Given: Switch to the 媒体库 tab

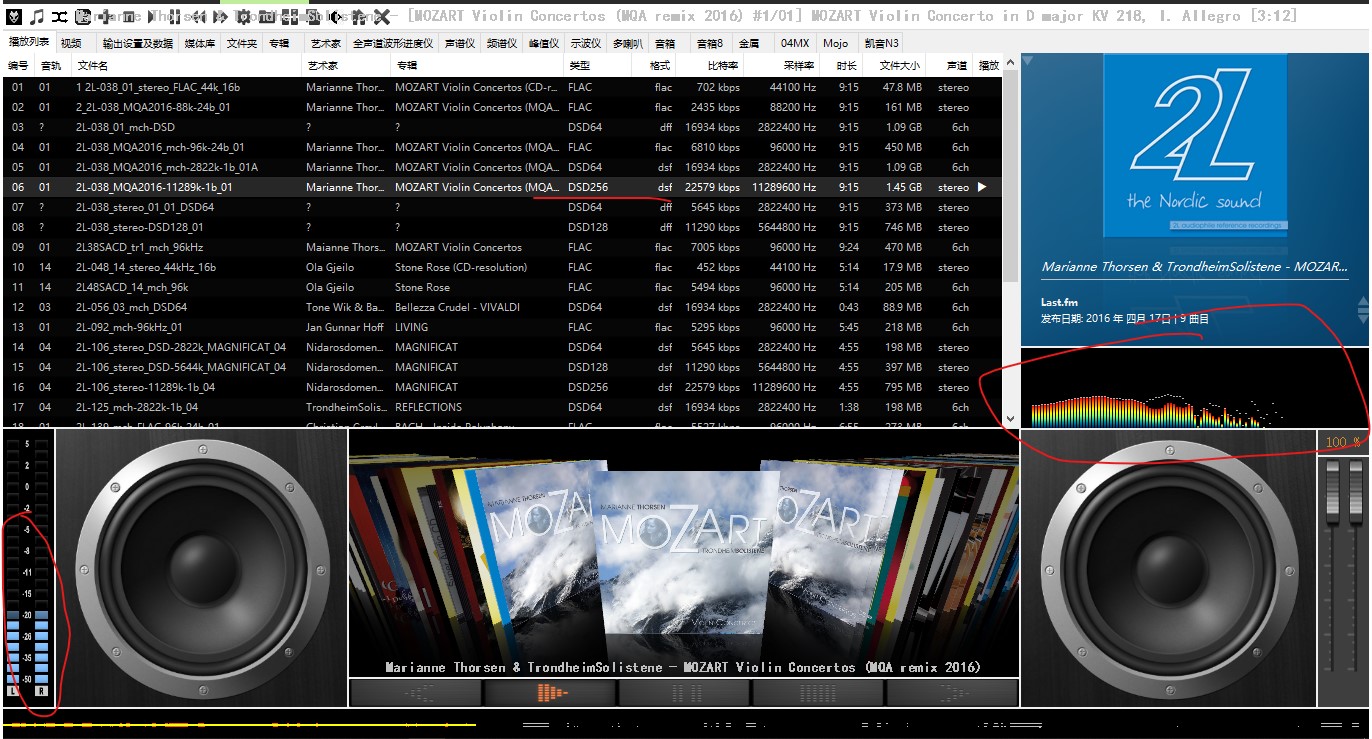Looking at the screenshot, I should [x=199, y=43].
